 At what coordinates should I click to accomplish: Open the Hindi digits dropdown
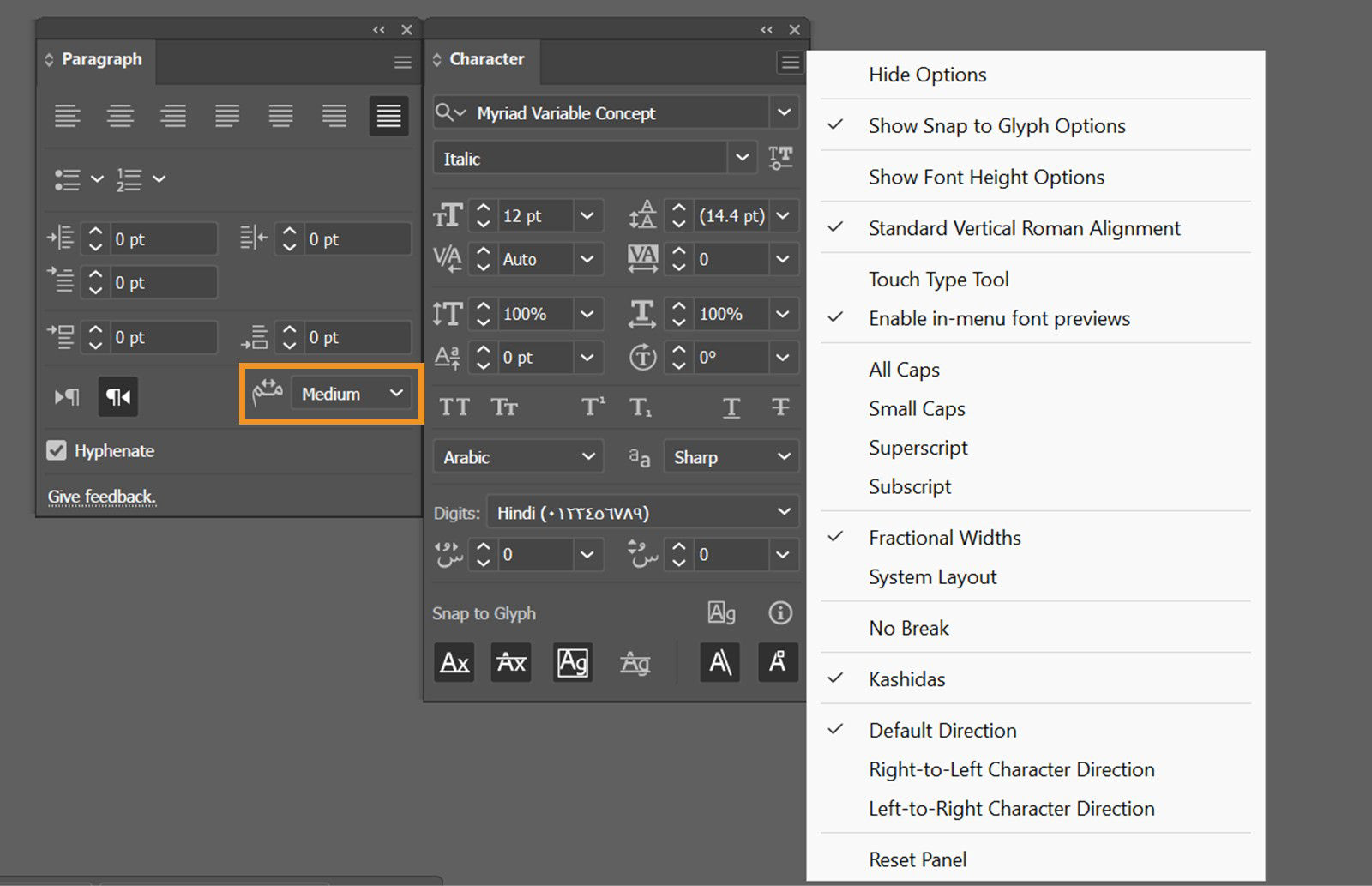(x=641, y=511)
